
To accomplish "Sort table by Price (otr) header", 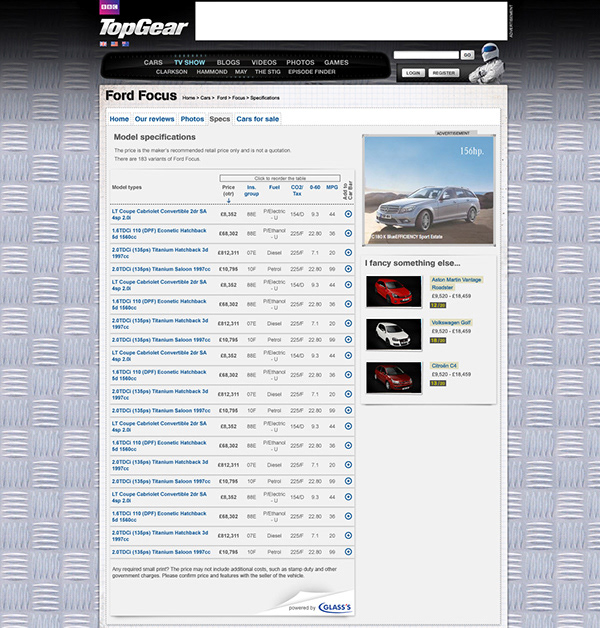I will (x=228, y=190).
